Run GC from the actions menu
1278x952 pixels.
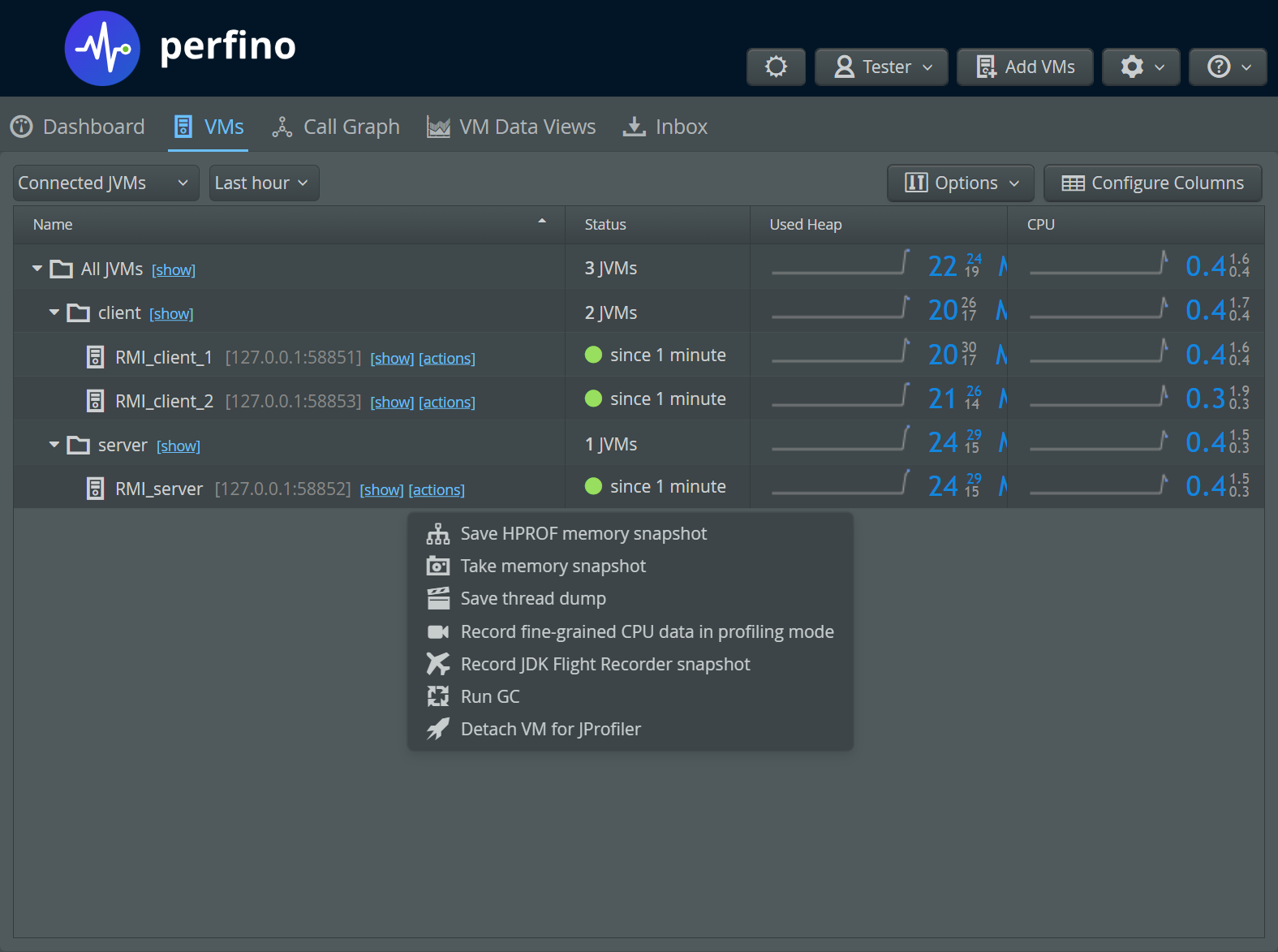tap(490, 697)
